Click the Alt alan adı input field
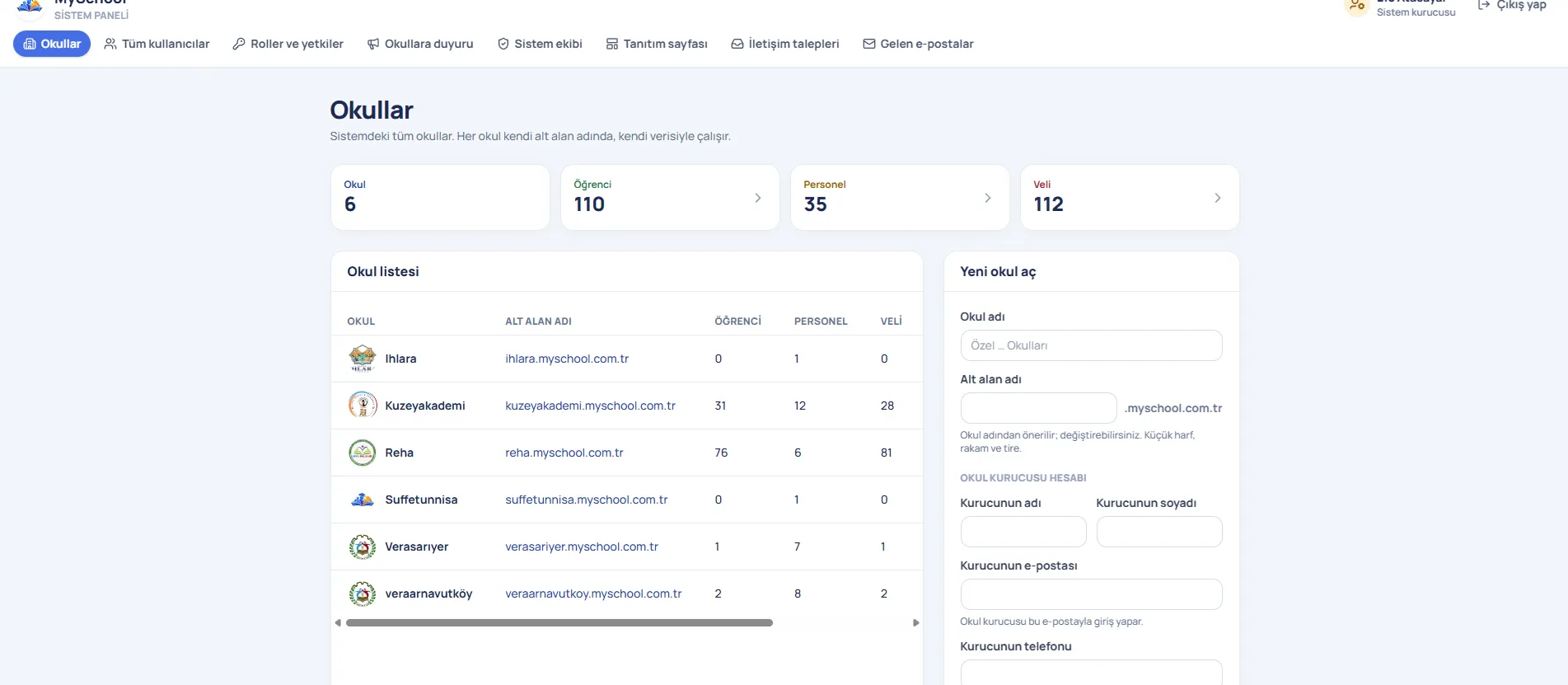Screen dimensions: 1568x685 (1038, 408)
